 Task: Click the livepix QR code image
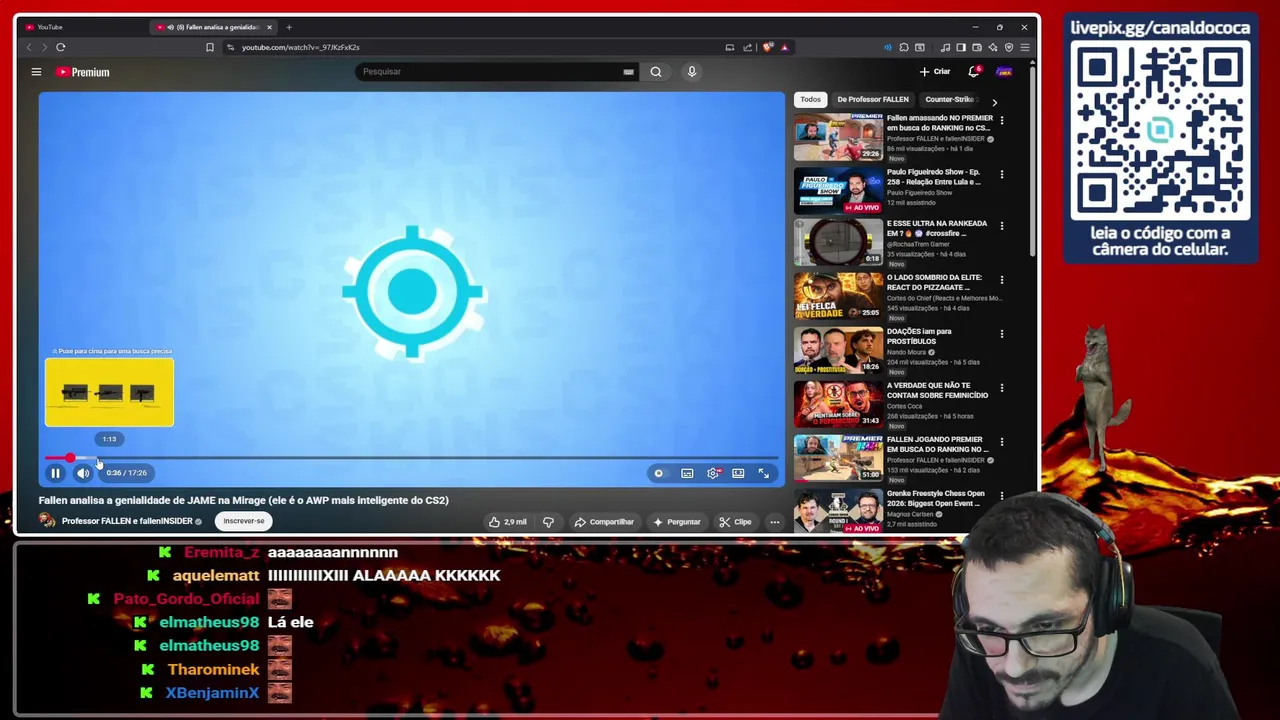[1160, 131]
